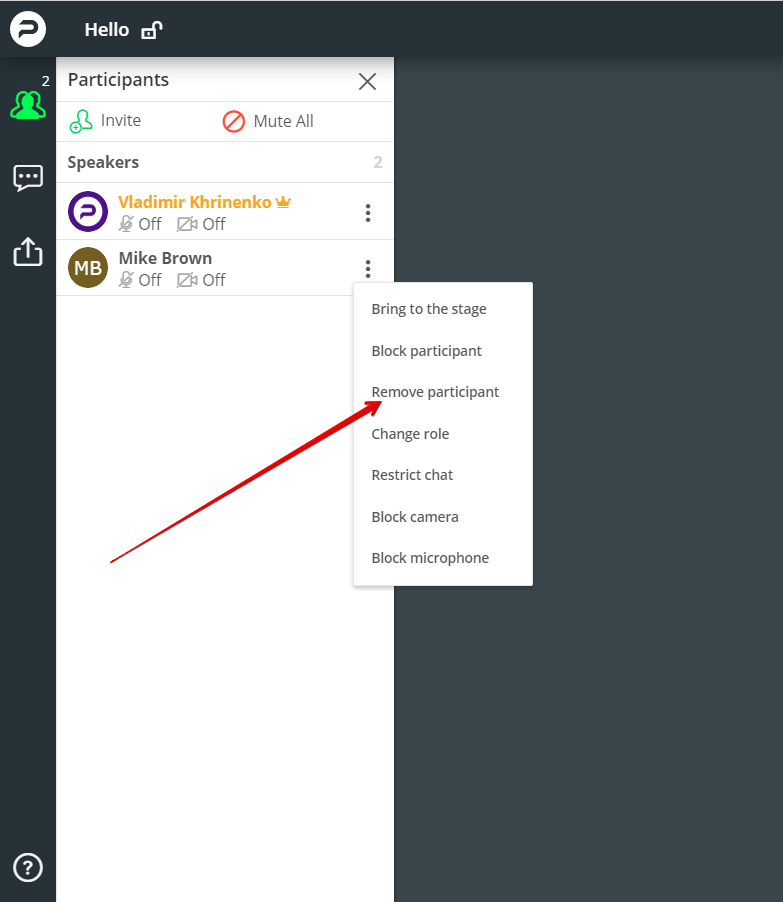Click the Vladimir Khrinenko name text
783x902 pixels.
[194, 202]
